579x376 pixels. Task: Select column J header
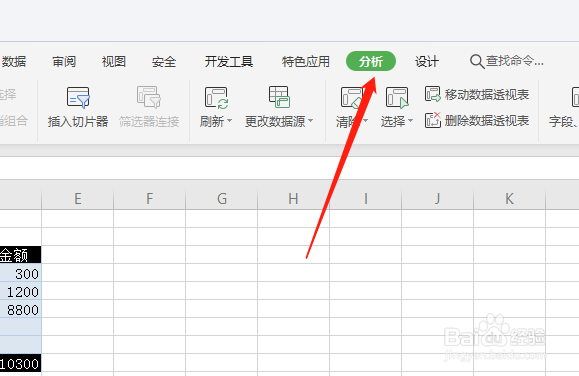438,199
